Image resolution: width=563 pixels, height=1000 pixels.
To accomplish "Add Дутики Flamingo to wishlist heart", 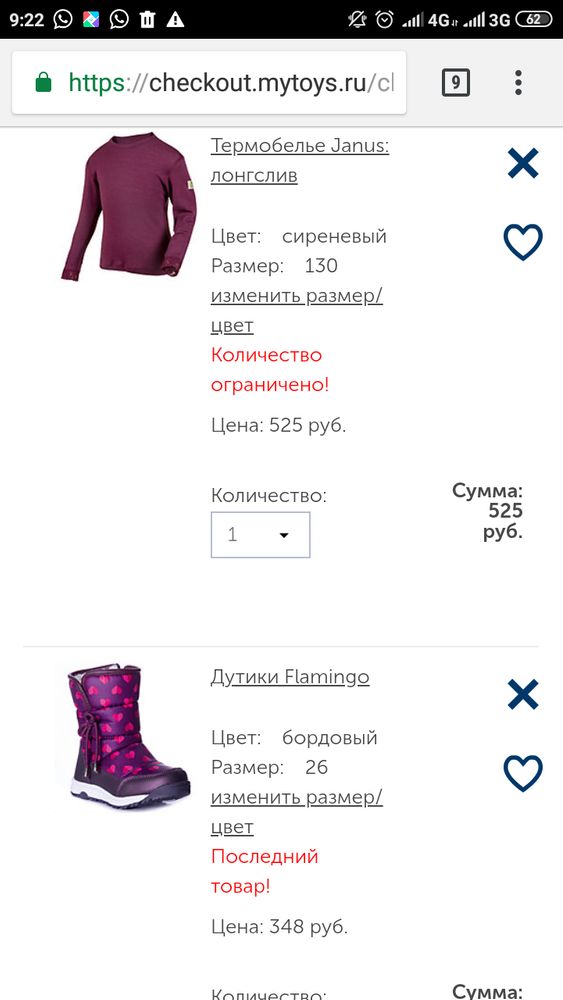I will point(523,773).
